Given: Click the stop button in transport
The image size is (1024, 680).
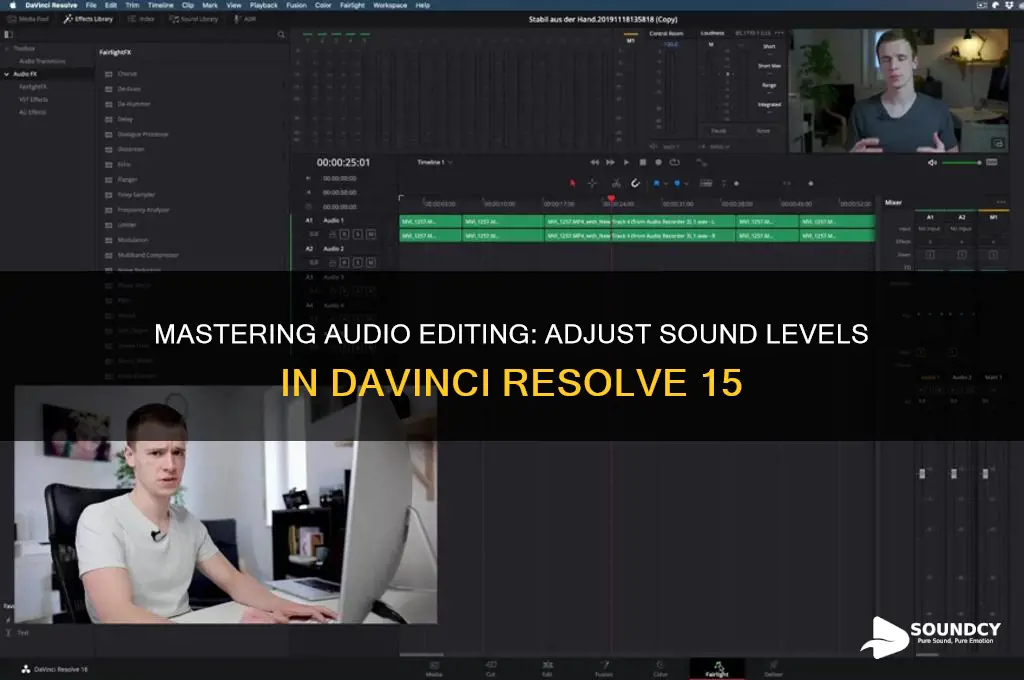Looking at the screenshot, I should 643,162.
